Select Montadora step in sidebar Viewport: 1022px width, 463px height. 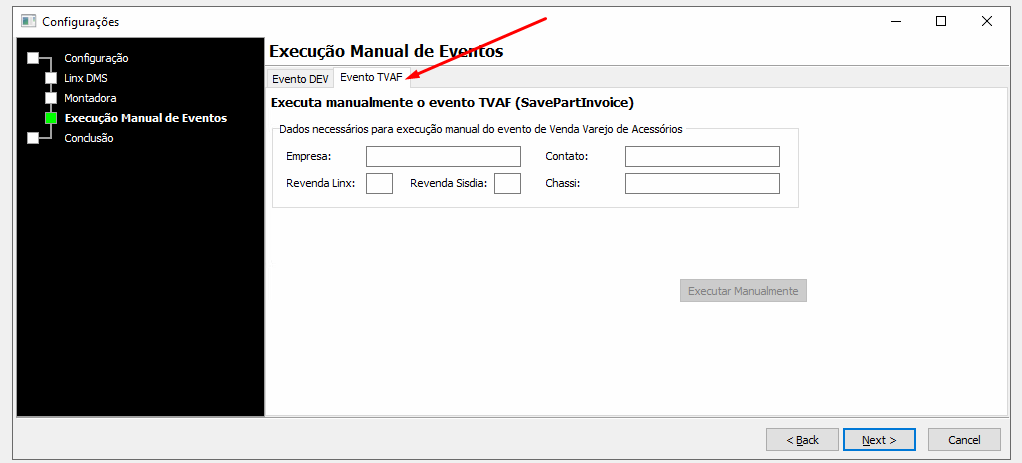(90, 98)
